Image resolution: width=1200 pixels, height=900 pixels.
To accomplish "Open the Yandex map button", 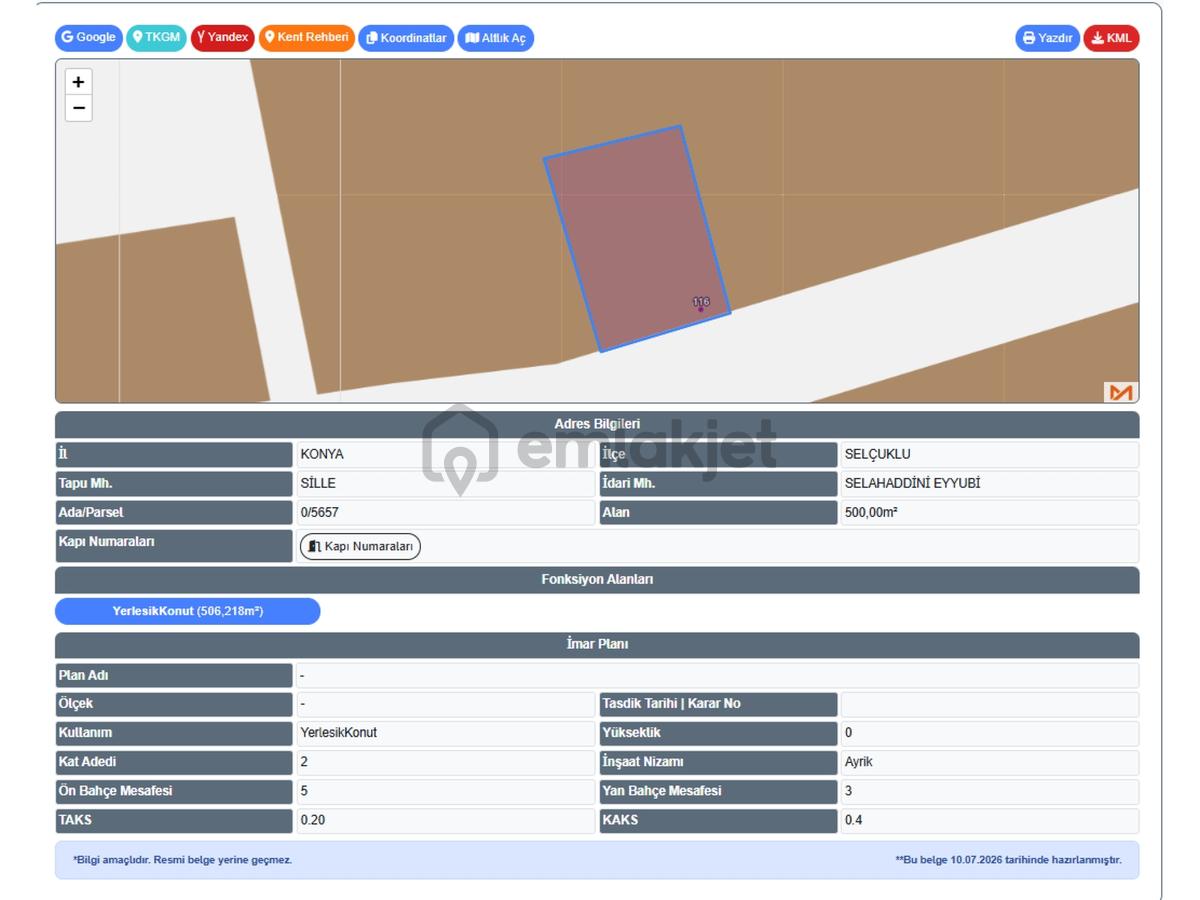I will 223,38.
